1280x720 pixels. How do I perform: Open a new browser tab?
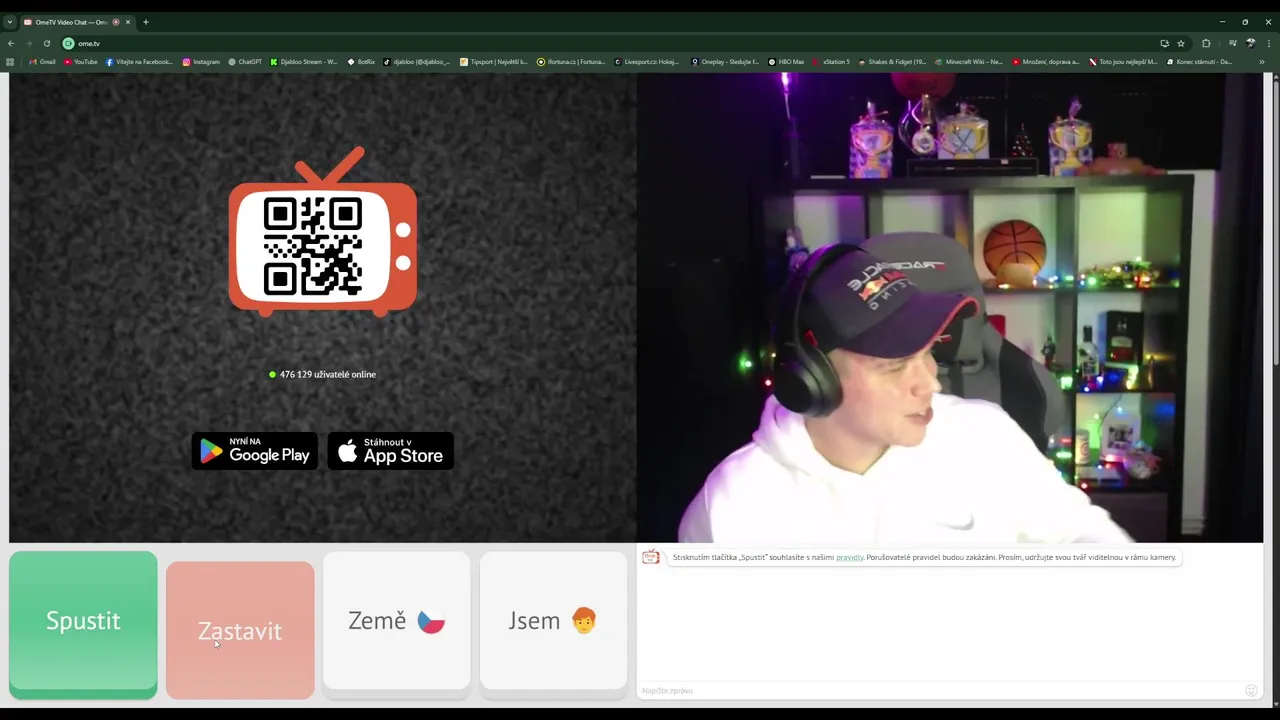[146, 22]
